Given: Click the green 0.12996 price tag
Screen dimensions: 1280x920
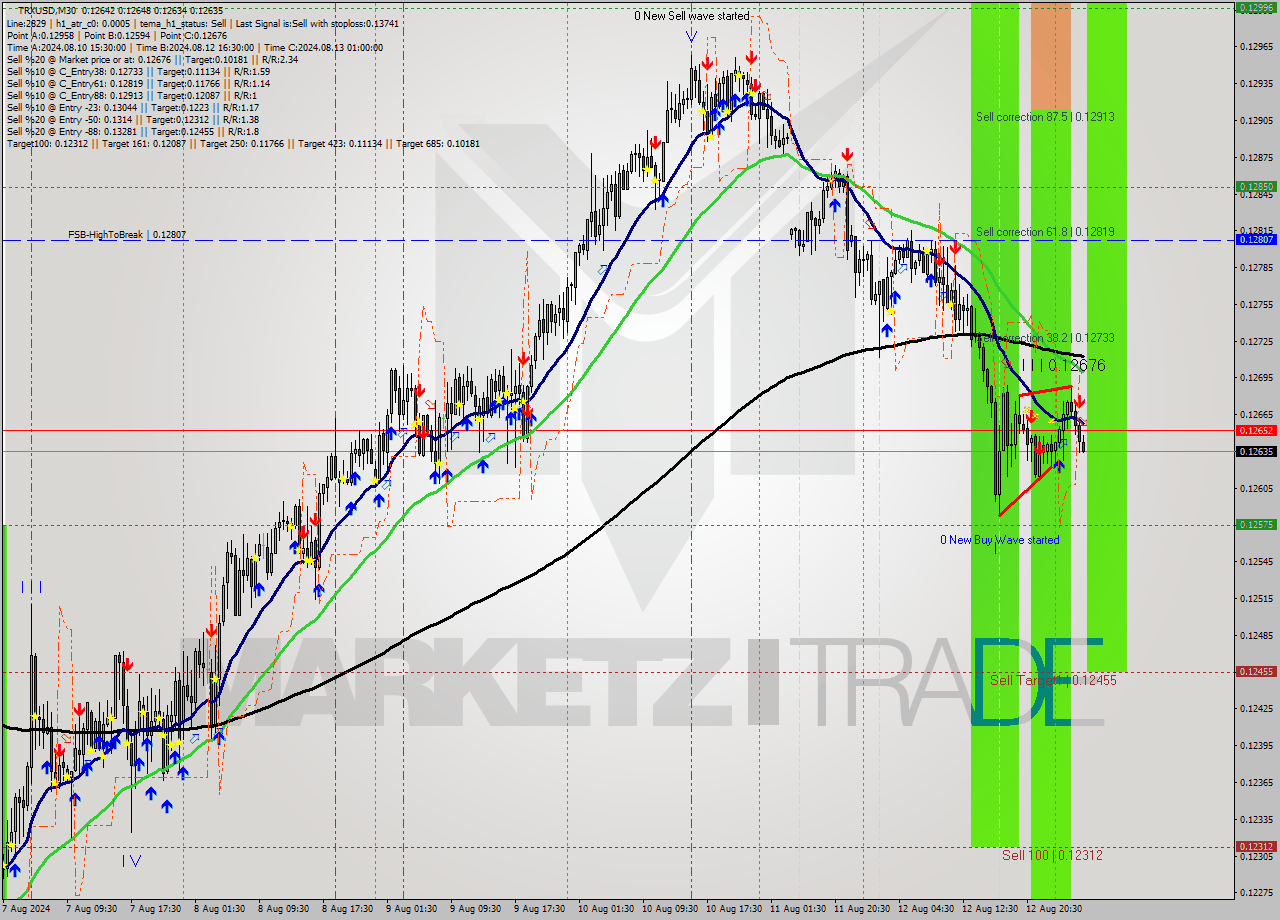Looking at the screenshot, I should (1256, 7).
